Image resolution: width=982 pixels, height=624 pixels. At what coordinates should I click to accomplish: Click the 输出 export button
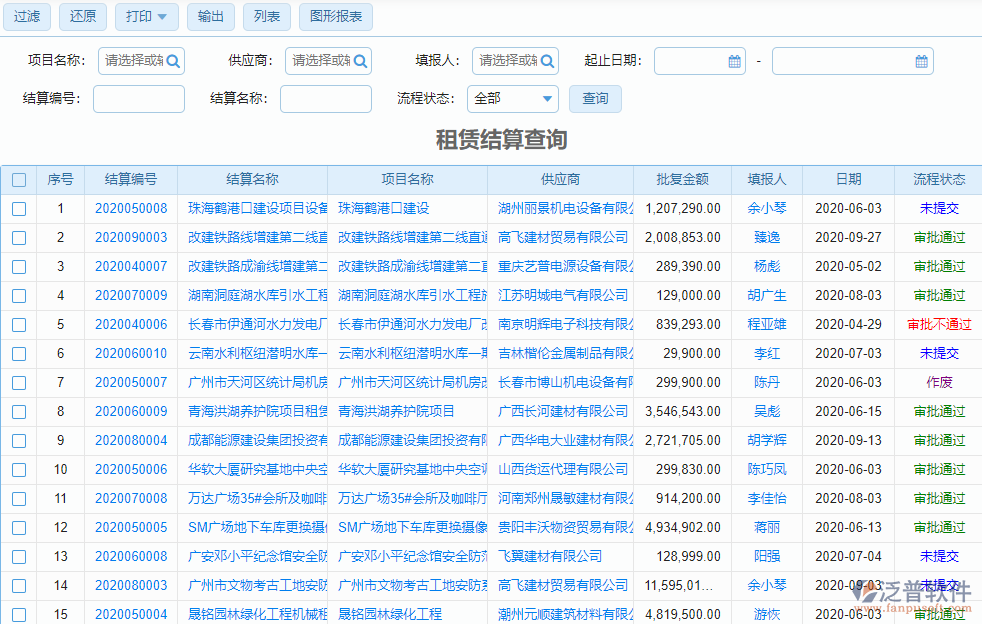210,17
